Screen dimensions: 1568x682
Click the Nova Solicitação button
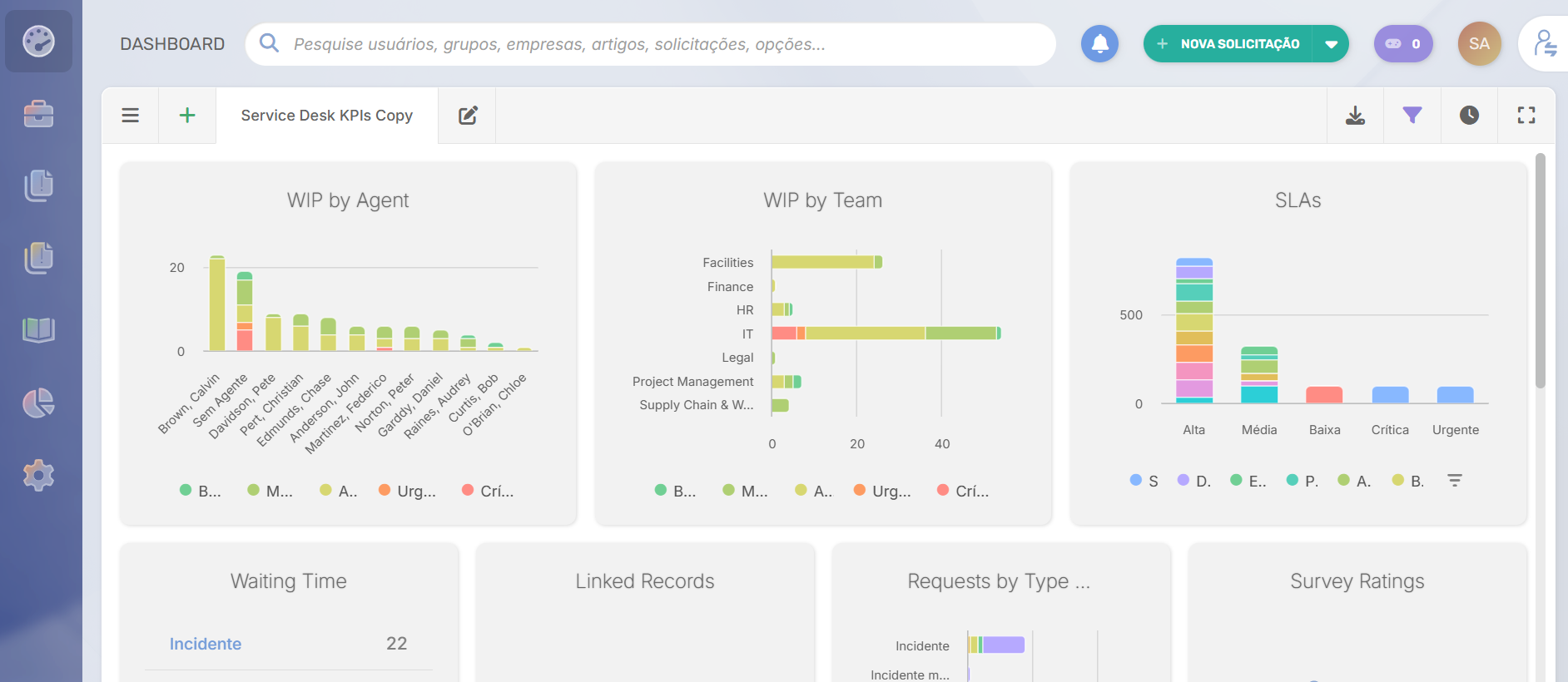click(1229, 44)
